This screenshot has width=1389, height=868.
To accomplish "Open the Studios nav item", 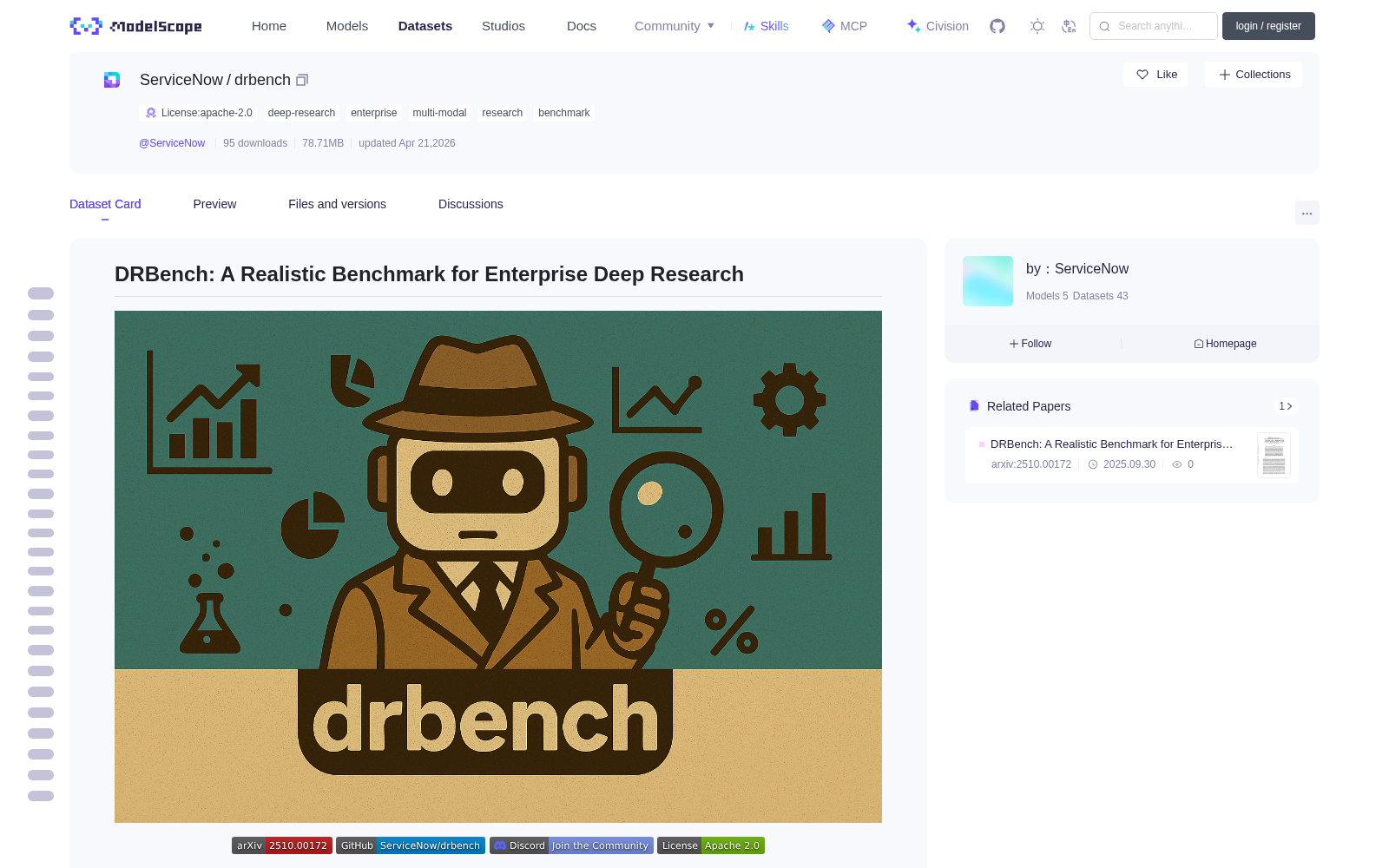I will (x=504, y=26).
